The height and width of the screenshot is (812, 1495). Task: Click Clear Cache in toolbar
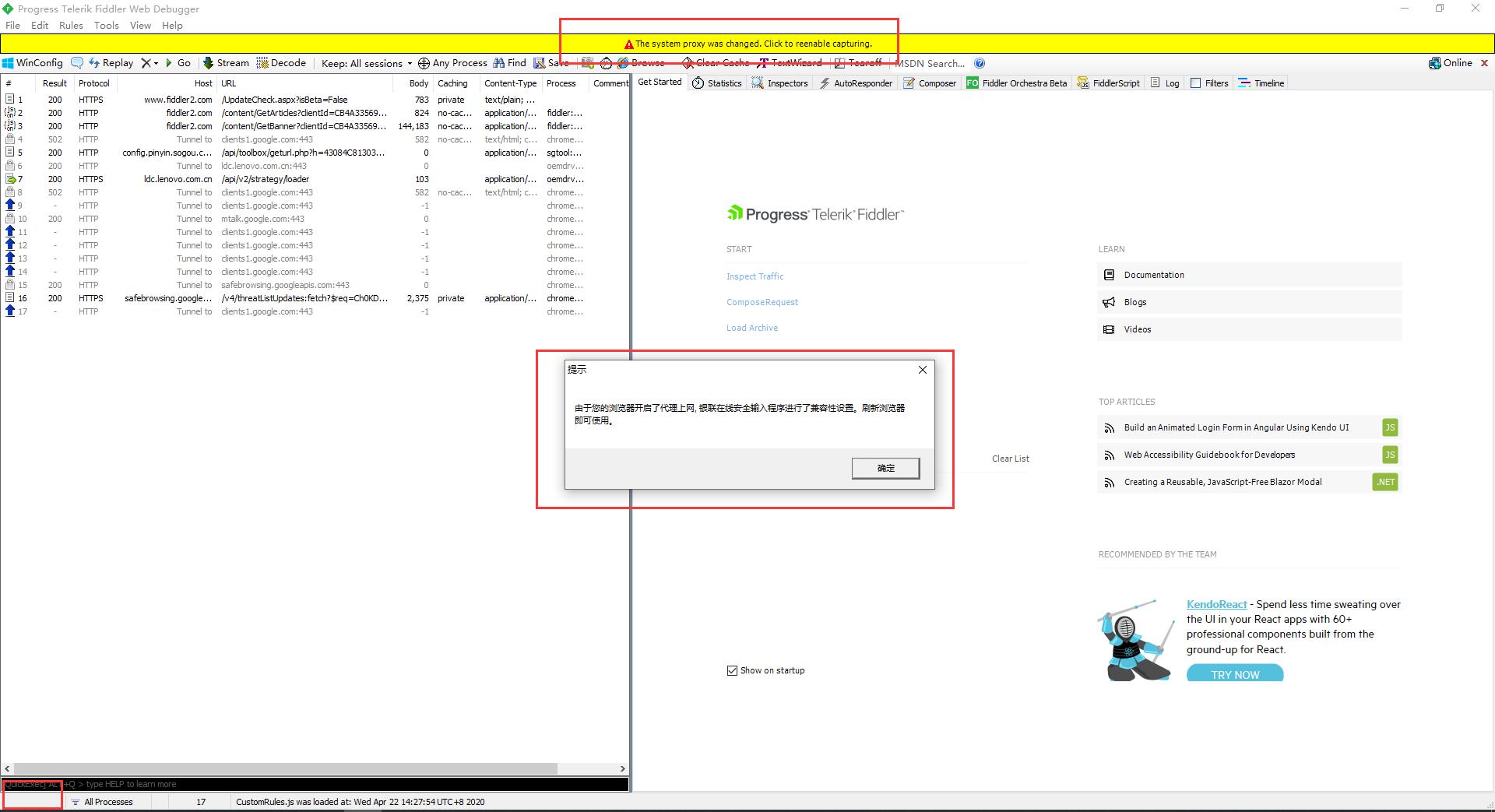coord(716,63)
